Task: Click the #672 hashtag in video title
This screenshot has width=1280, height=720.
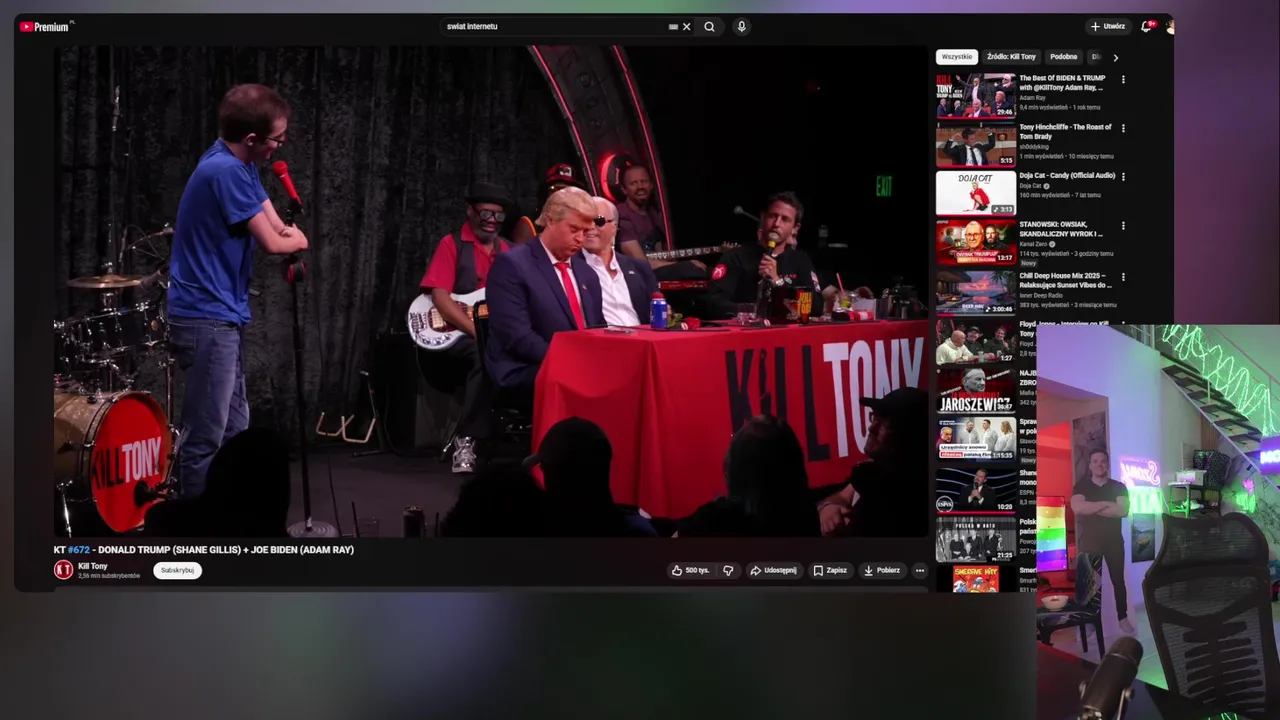Action: pos(78,550)
